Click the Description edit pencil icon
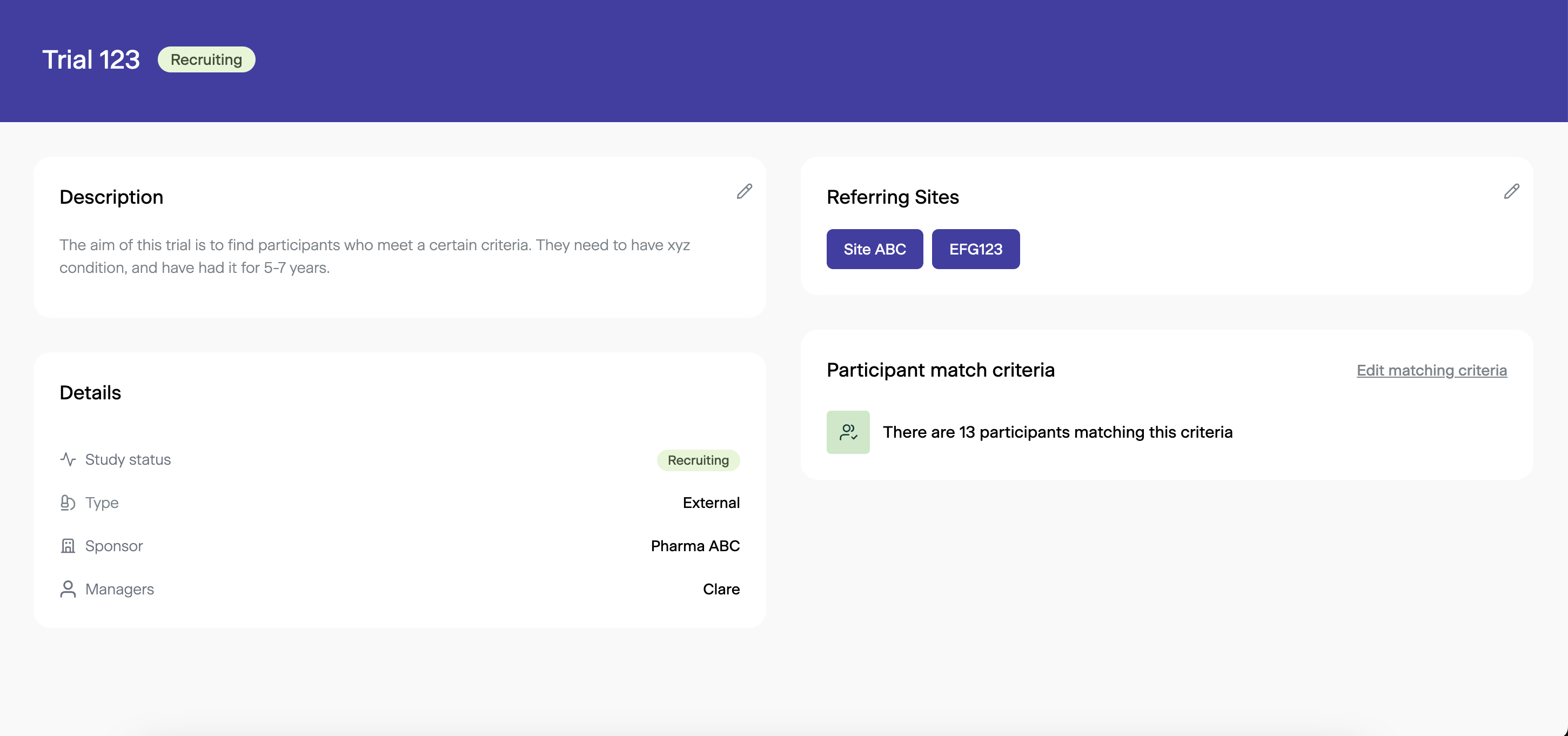Image resolution: width=1568 pixels, height=736 pixels. click(744, 191)
